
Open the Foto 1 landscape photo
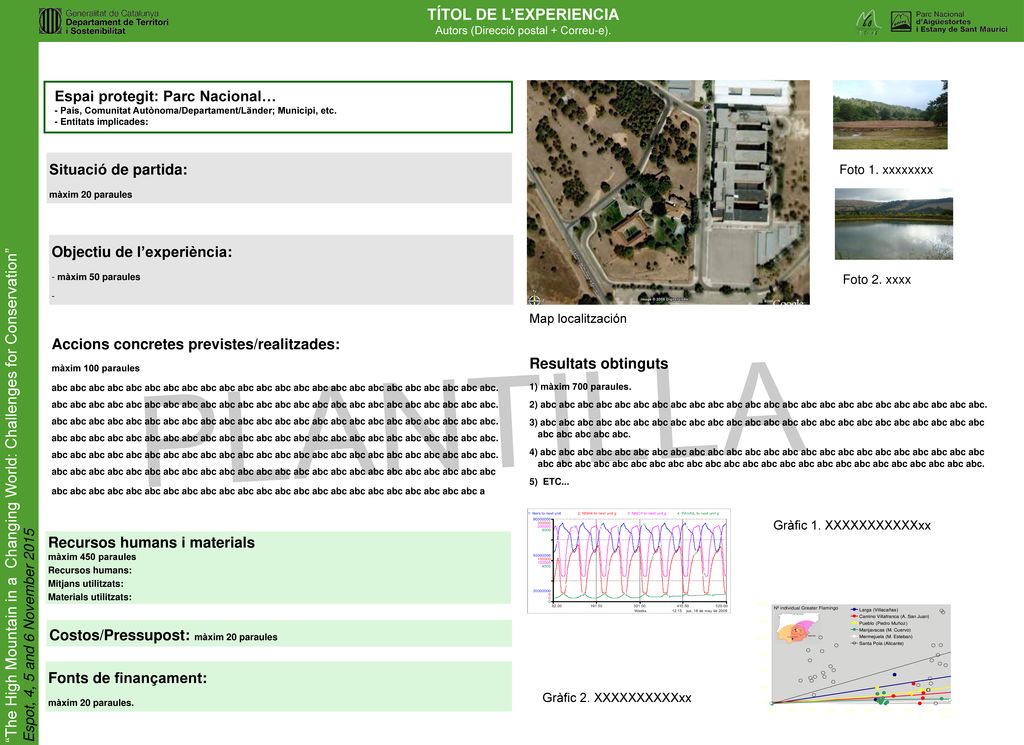[890, 115]
